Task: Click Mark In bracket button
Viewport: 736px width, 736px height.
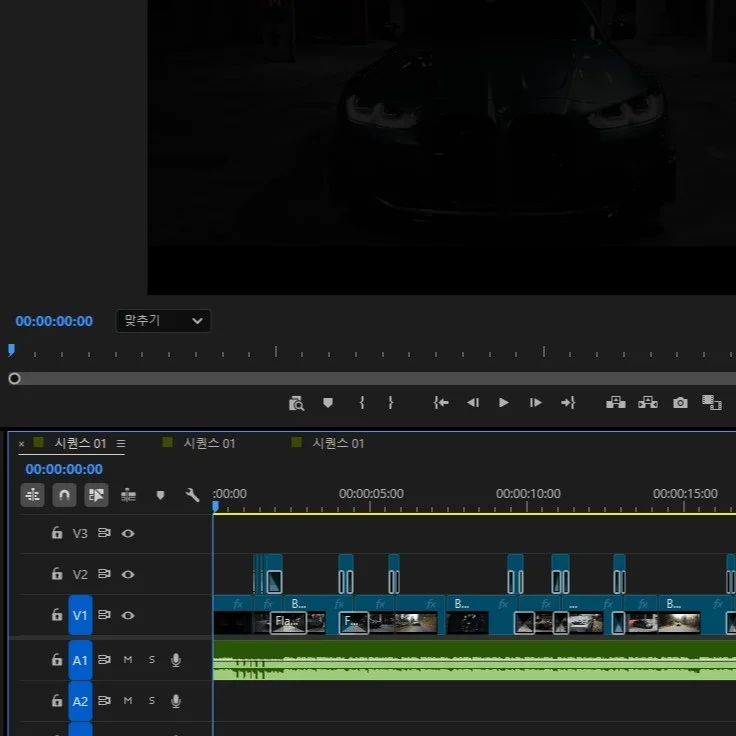Action: (362, 403)
